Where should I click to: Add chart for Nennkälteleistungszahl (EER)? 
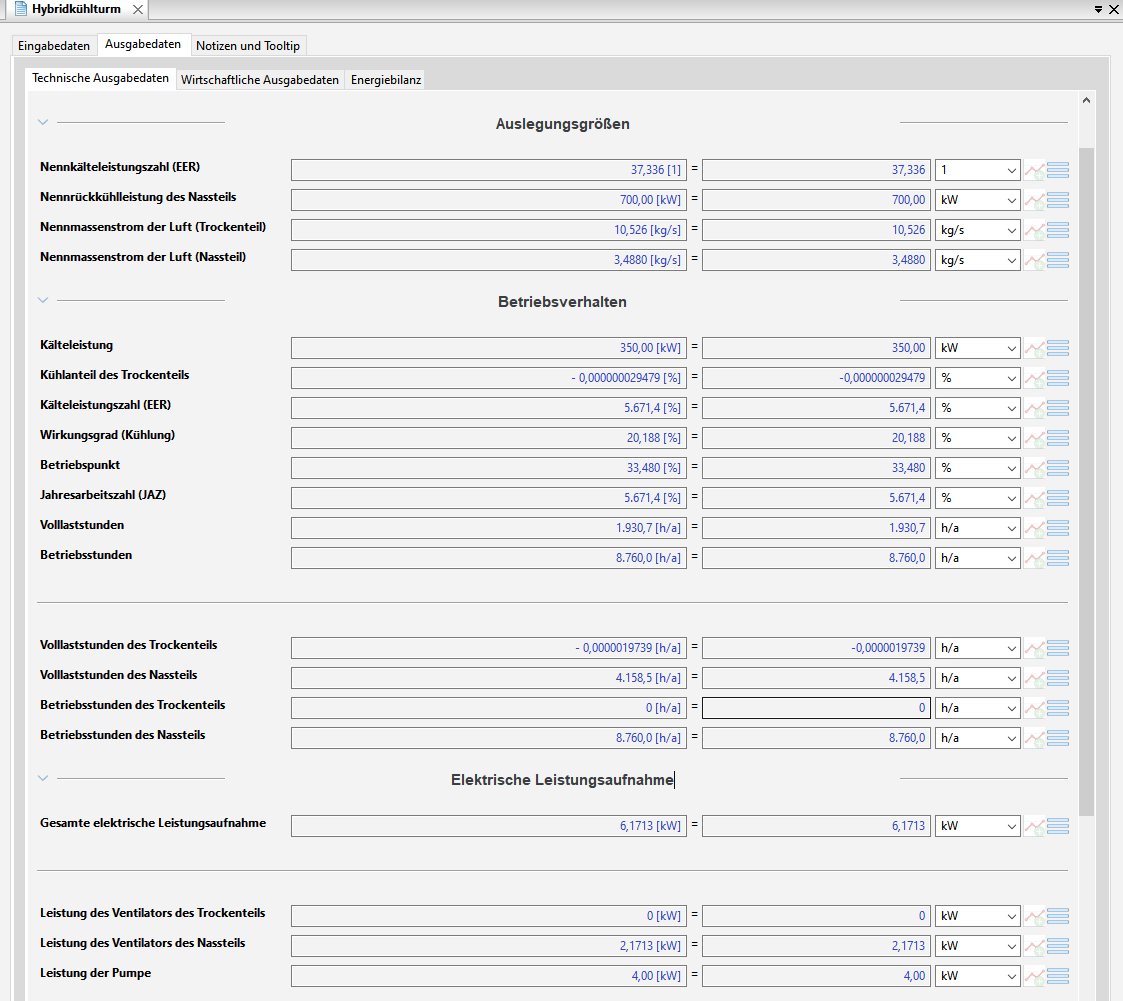pyautogui.click(x=1034, y=170)
